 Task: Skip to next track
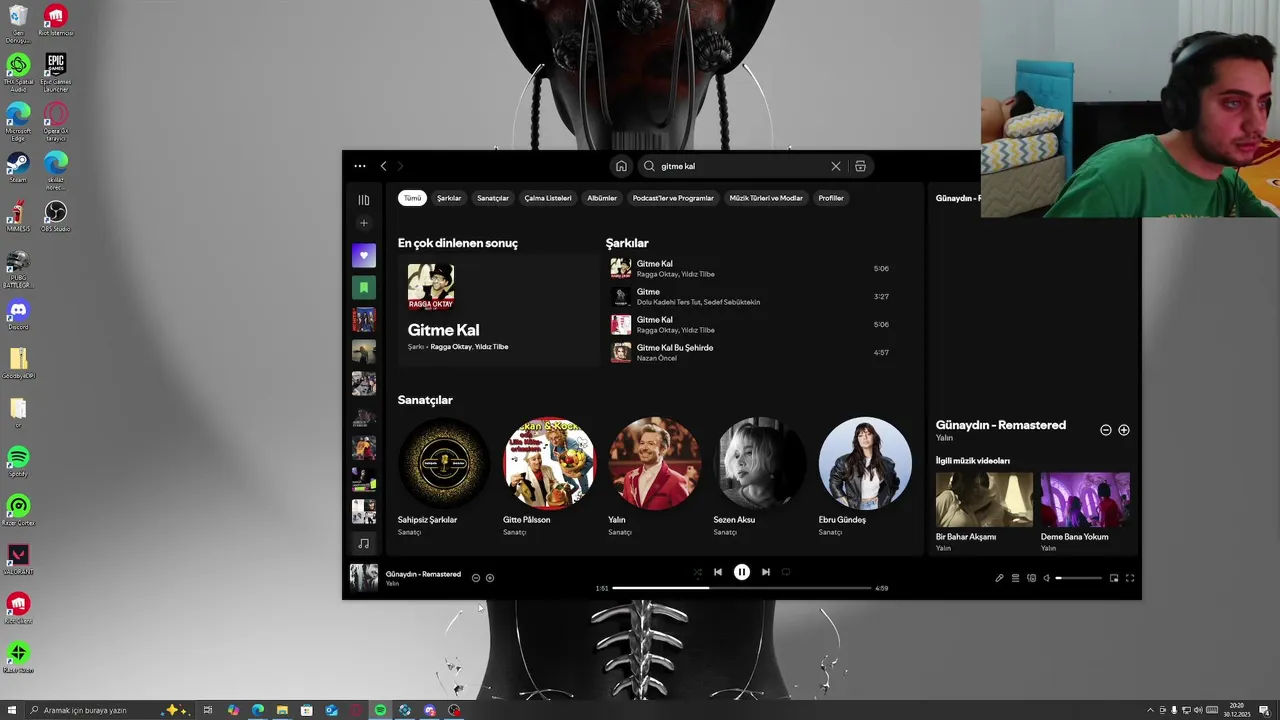click(x=766, y=572)
